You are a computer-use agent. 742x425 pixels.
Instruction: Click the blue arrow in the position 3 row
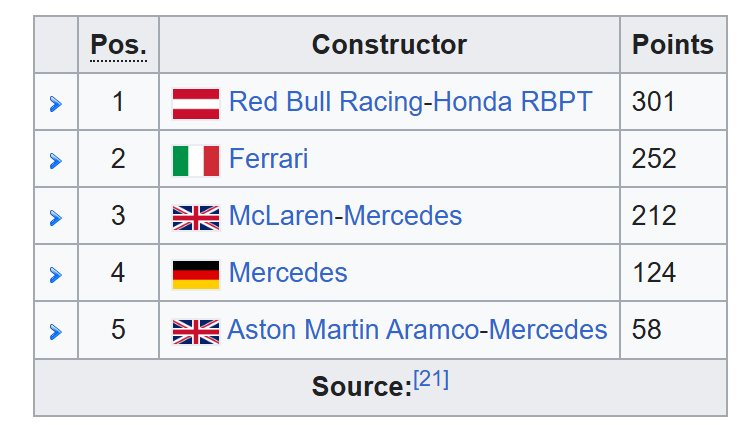point(56,218)
